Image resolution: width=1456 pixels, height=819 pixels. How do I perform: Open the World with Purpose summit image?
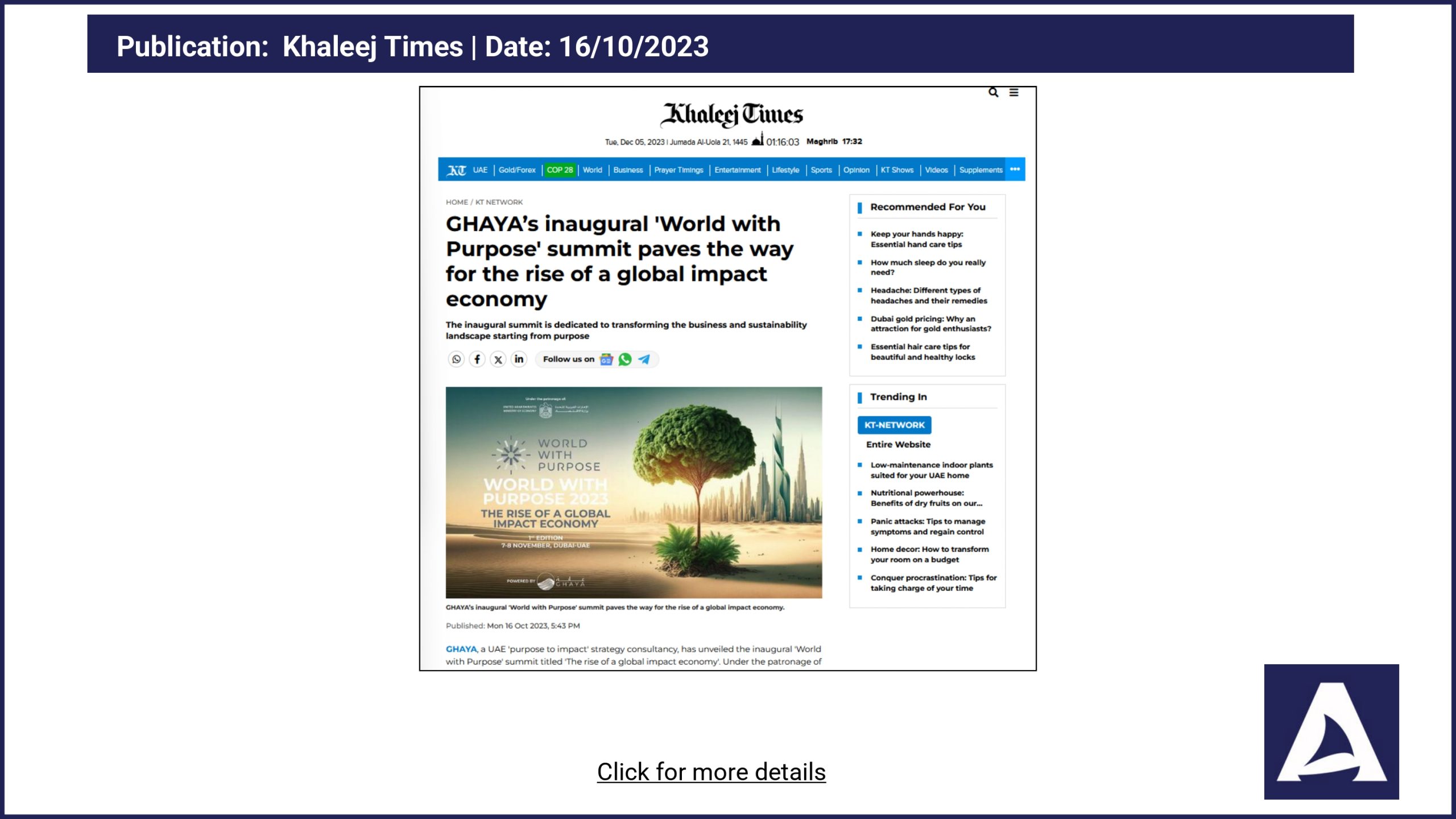pos(634,493)
